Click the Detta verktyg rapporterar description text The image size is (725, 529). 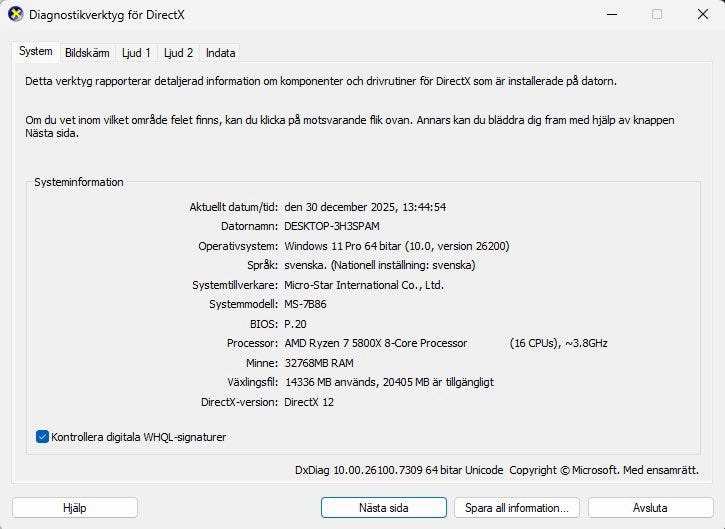click(x=321, y=81)
